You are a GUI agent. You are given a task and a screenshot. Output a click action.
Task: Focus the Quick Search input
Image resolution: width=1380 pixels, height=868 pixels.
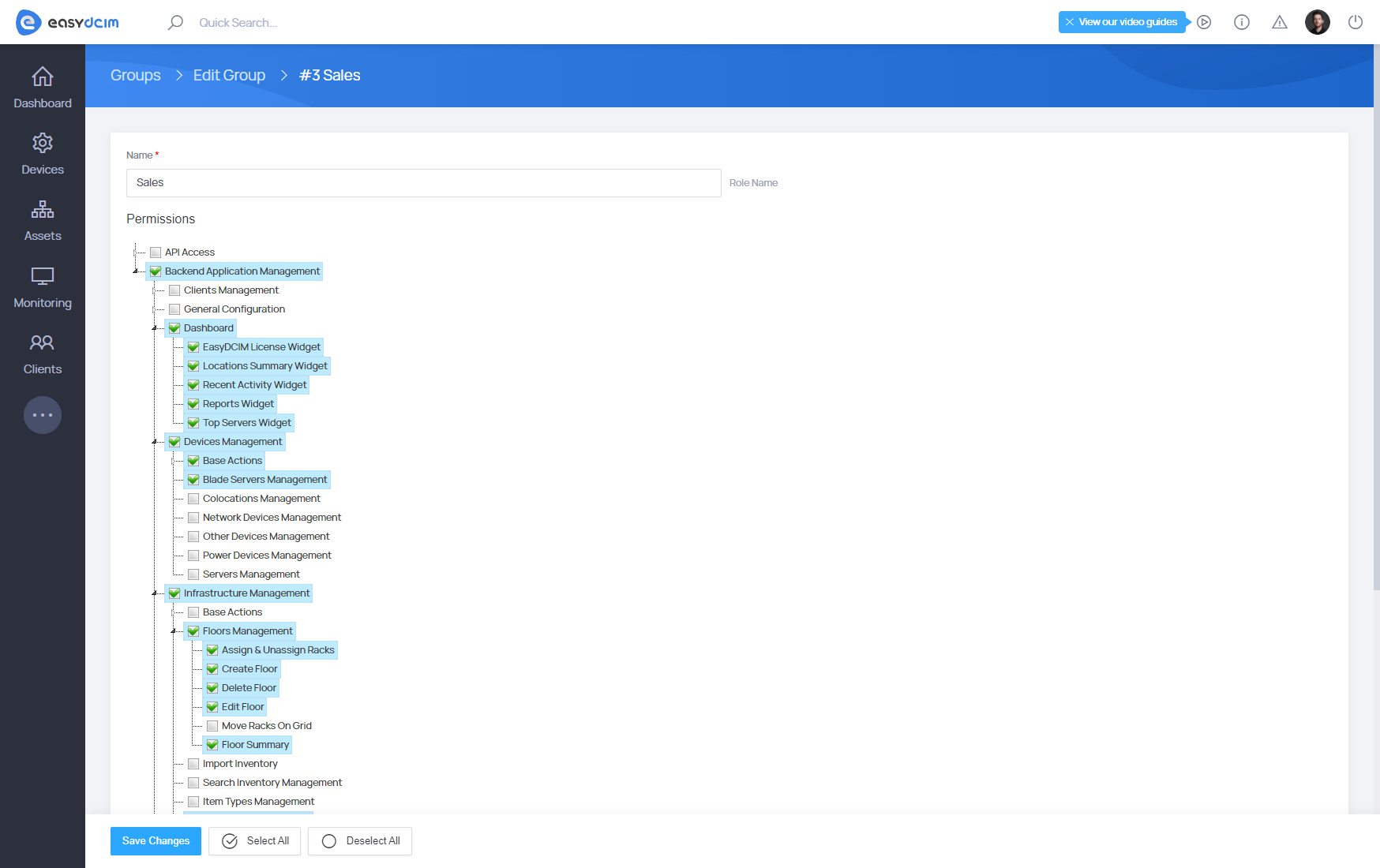click(x=238, y=23)
